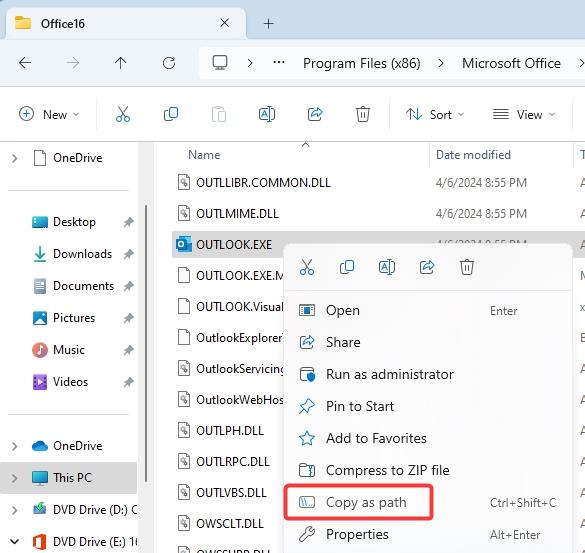The height and width of the screenshot is (553, 585).
Task: Open Desktop in navigation pane
Action: (74, 222)
